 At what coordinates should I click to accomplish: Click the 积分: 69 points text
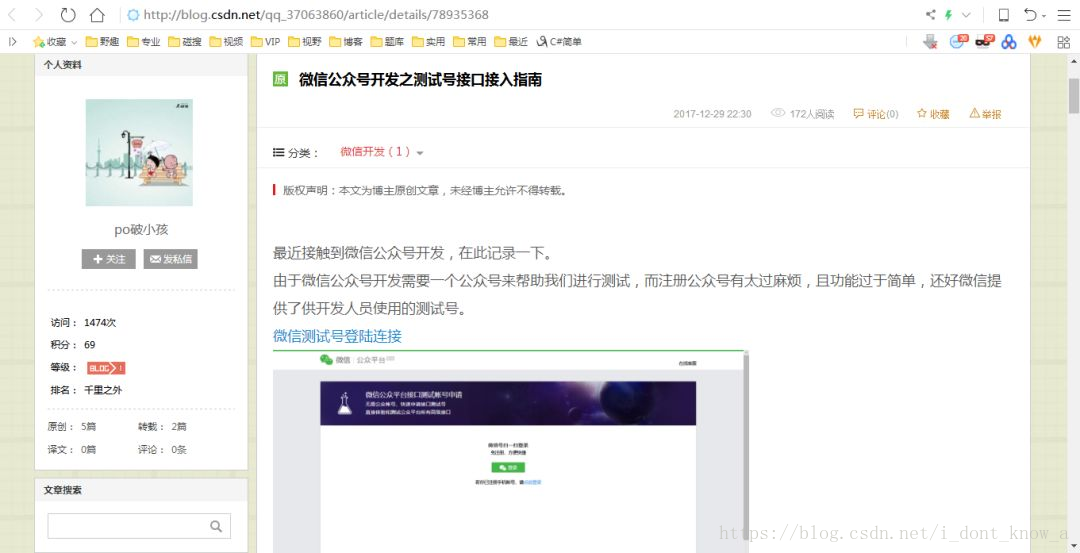[73, 344]
